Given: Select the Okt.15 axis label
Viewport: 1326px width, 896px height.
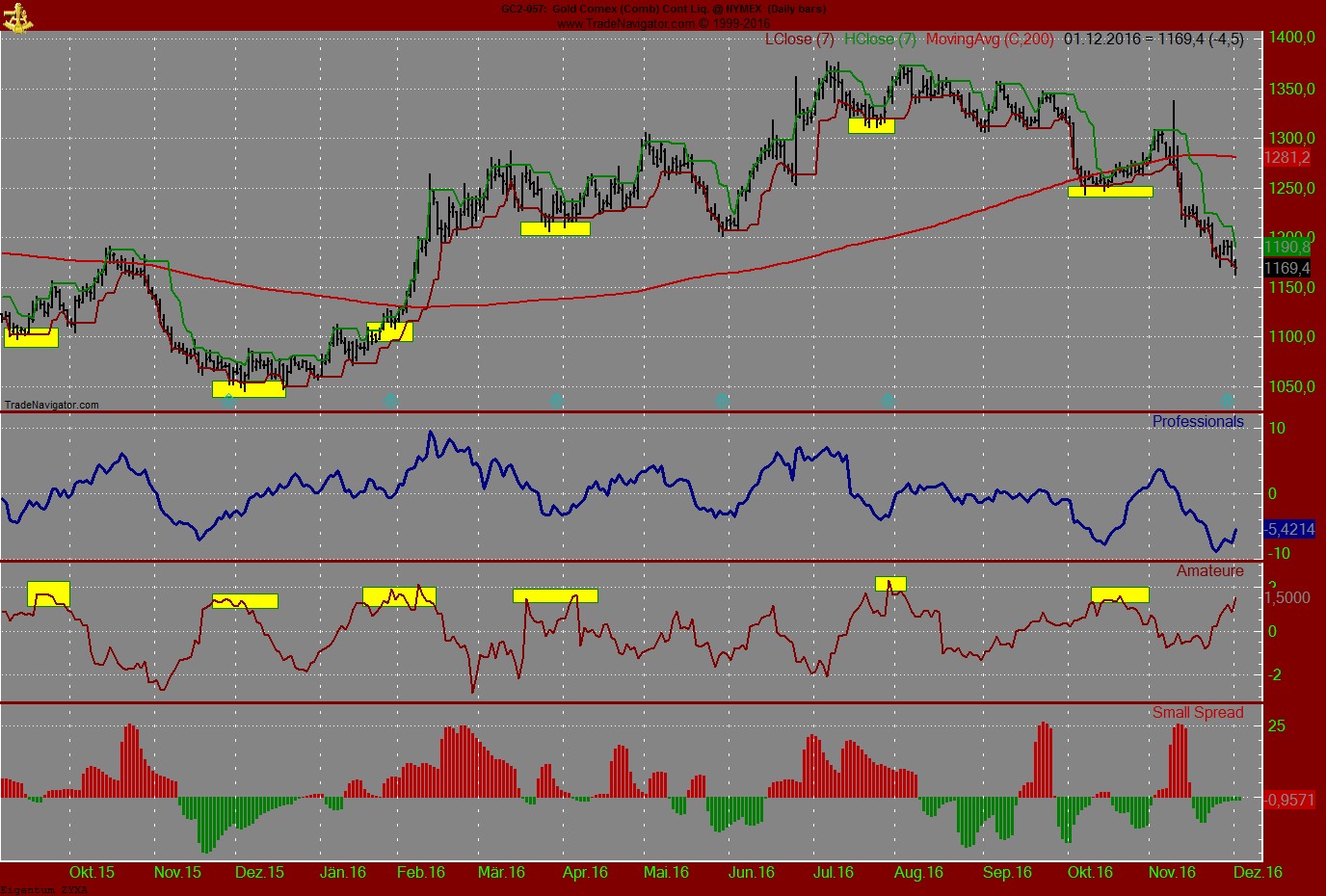Looking at the screenshot, I should tap(92, 873).
